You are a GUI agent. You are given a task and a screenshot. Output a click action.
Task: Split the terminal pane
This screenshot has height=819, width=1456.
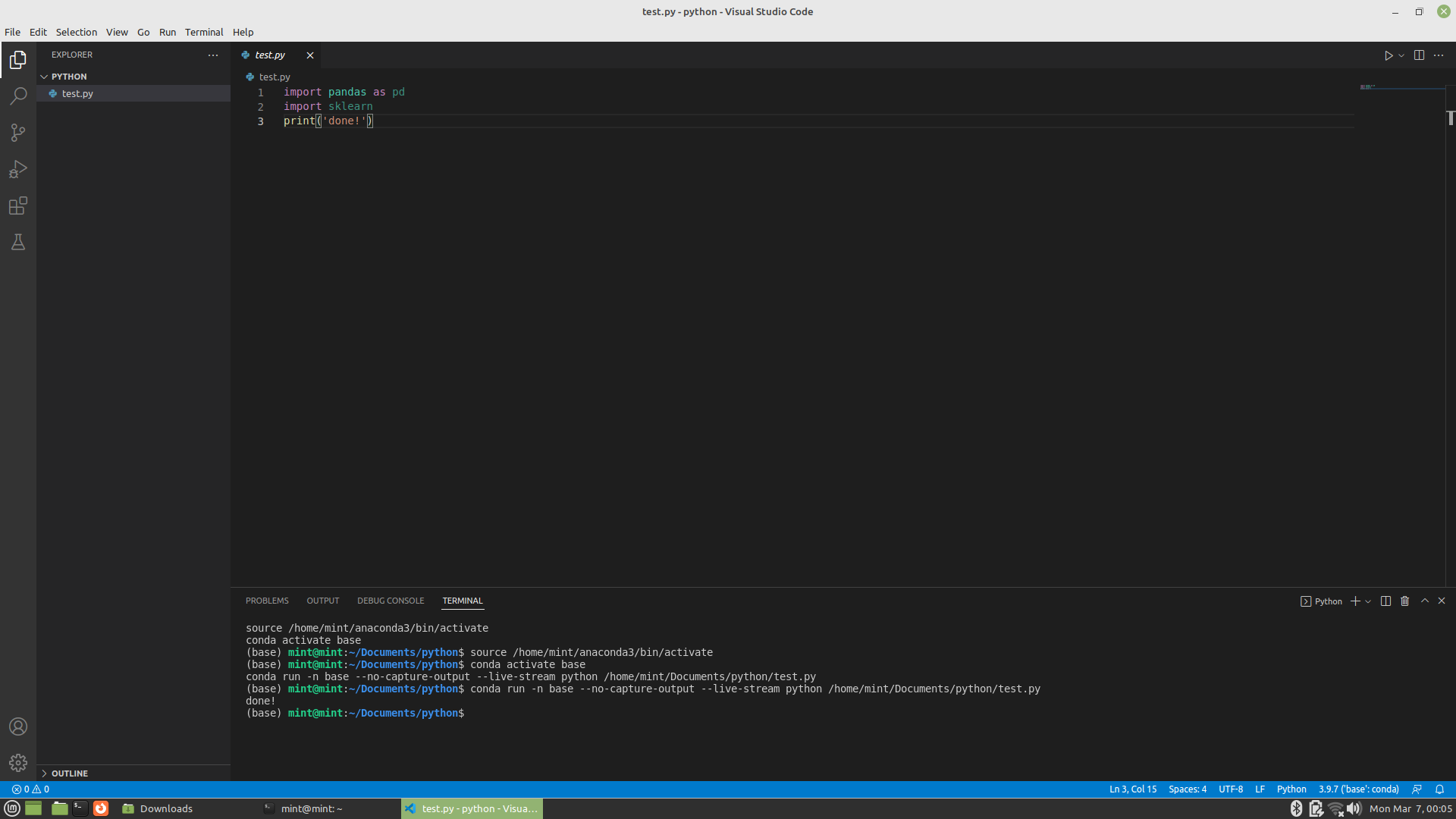point(1385,601)
